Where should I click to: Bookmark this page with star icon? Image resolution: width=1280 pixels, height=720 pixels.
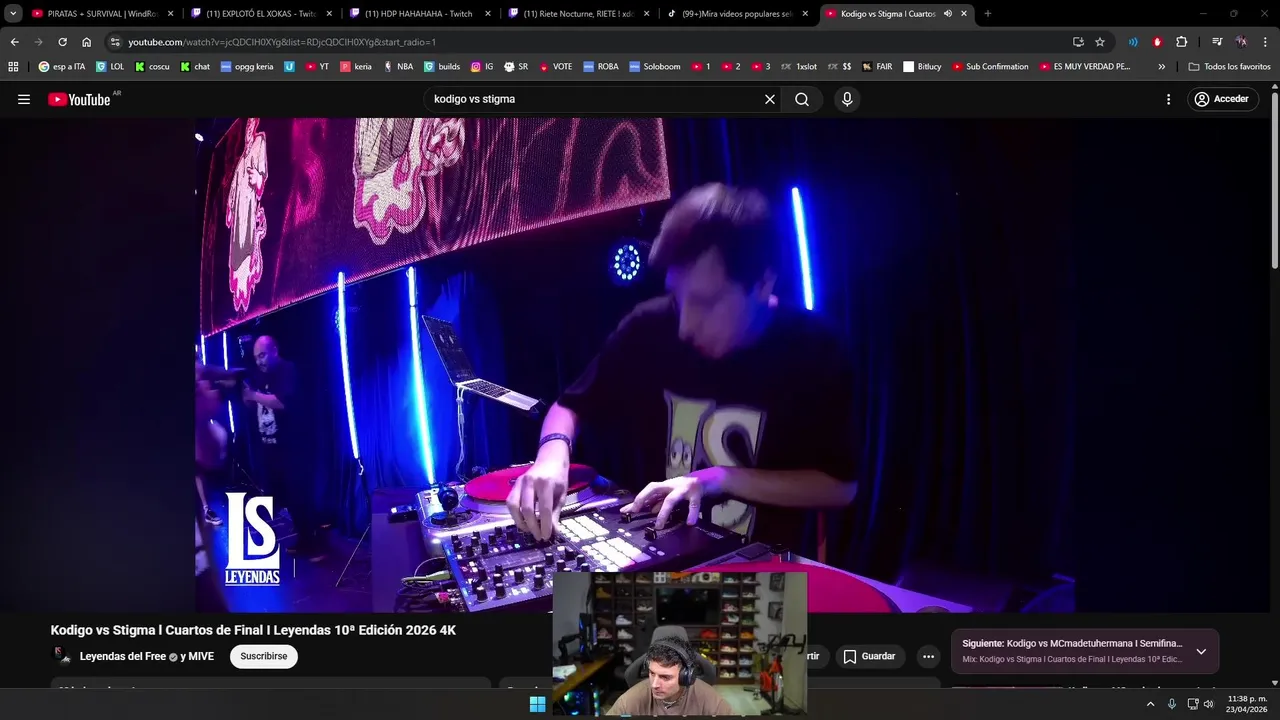1100,42
